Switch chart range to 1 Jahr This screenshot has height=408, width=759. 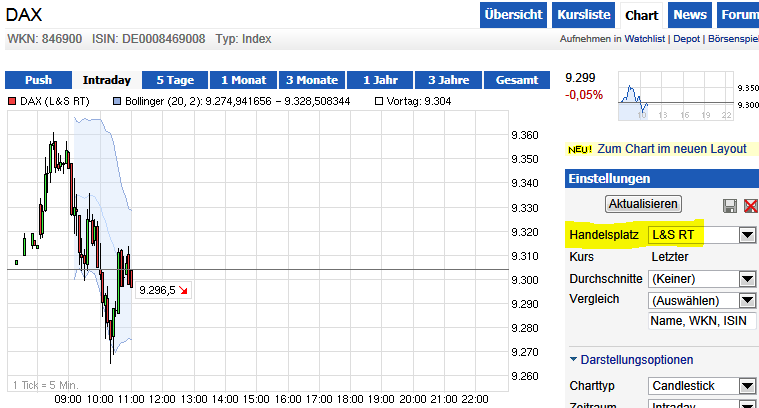[380, 80]
